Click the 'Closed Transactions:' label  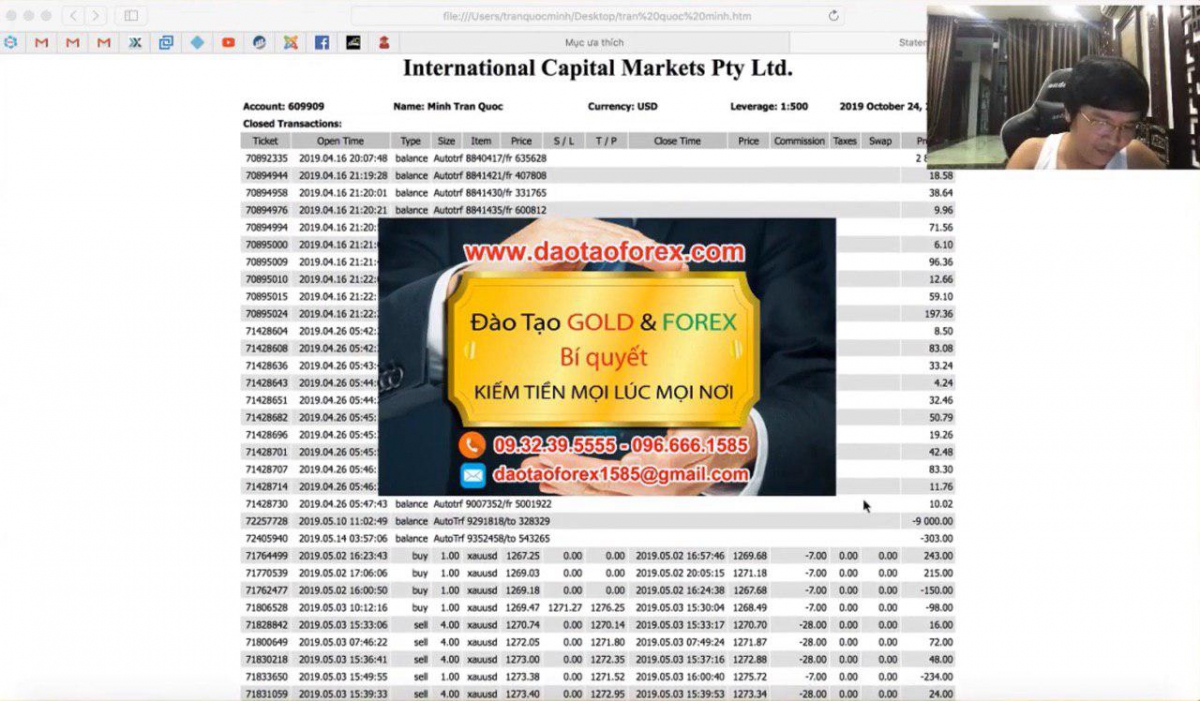point(292,124)
